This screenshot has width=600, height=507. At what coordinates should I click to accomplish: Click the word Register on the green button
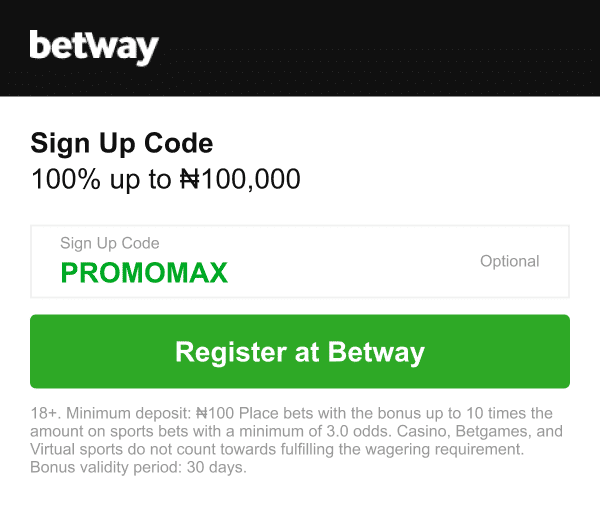[x=225, y=352]
